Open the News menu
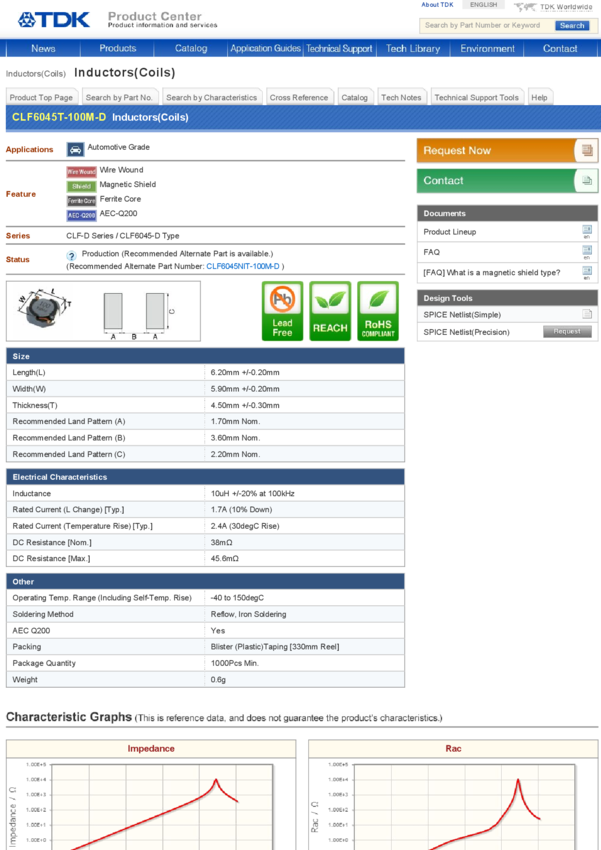Screen dimensions: 601x850 pos(43,48)
